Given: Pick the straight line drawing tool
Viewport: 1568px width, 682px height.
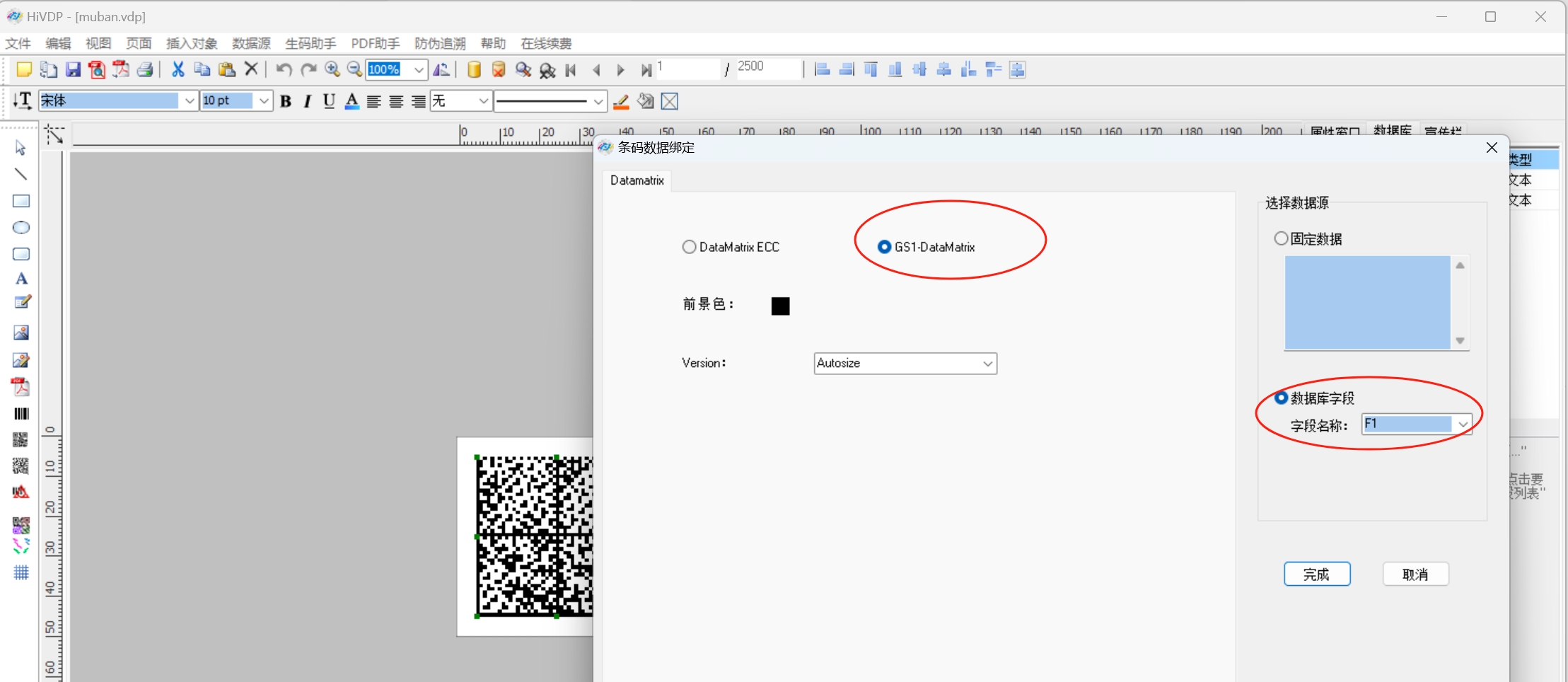Looking at the screenshot, I should point(21,174).
